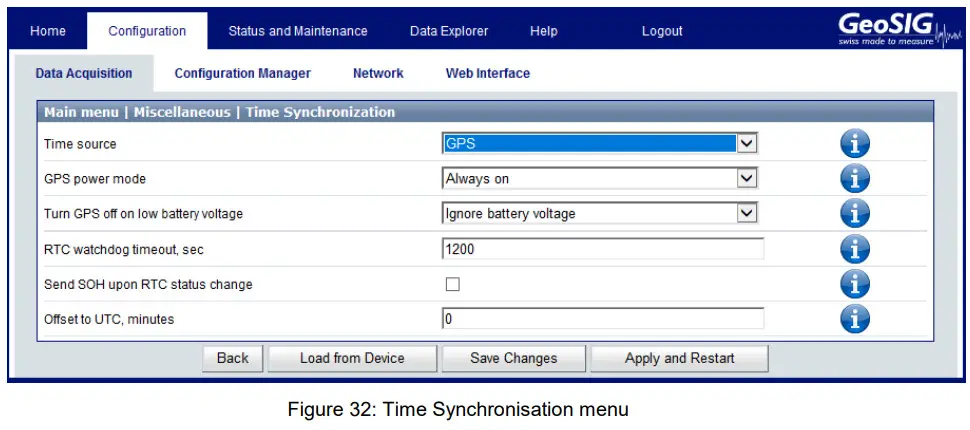Click info icon for low battery voltage setting
This screenshot has height=430, width=970.
tap(854, 213)
